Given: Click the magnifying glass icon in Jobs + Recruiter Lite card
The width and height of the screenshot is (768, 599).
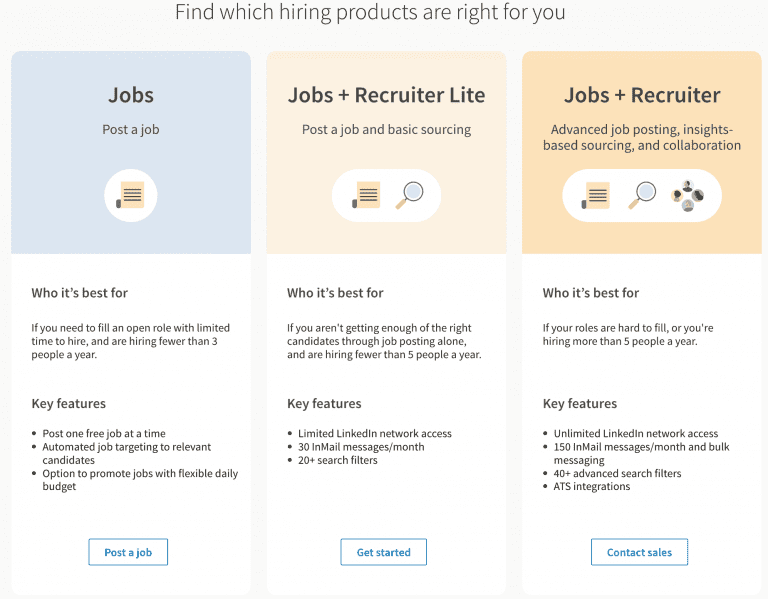Looking at the screenshot, I should coord(409,195).
